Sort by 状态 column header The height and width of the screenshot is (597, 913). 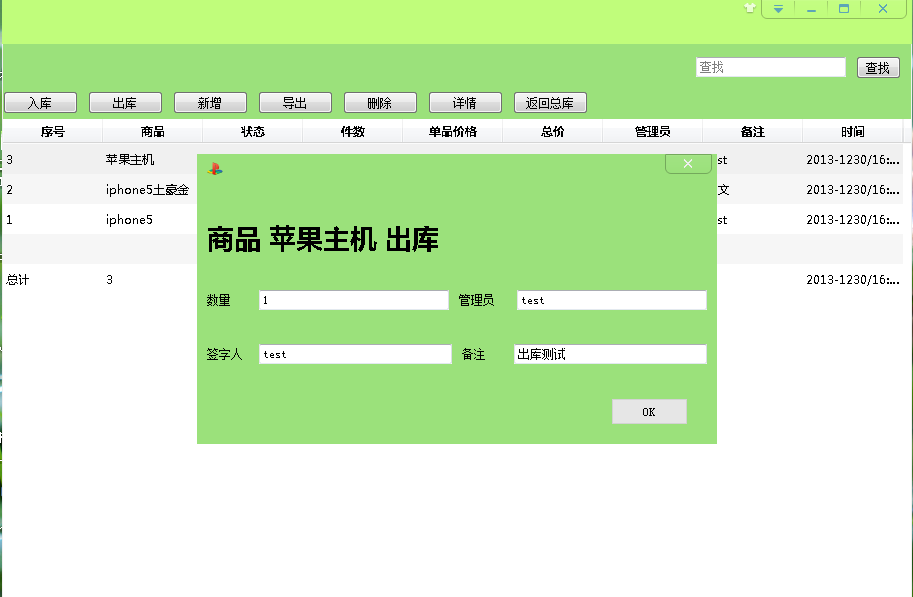click(253, 132)
